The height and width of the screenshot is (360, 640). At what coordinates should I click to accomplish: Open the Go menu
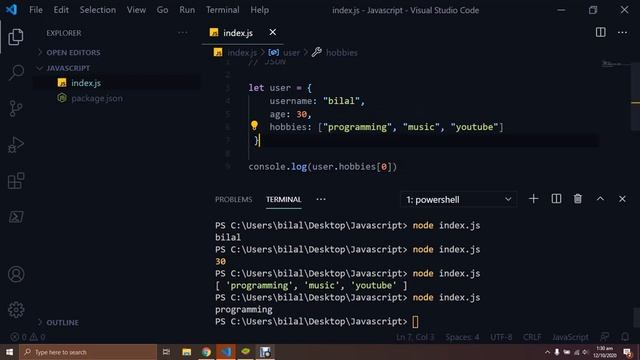pyautogui.click(x=162, y=10)
